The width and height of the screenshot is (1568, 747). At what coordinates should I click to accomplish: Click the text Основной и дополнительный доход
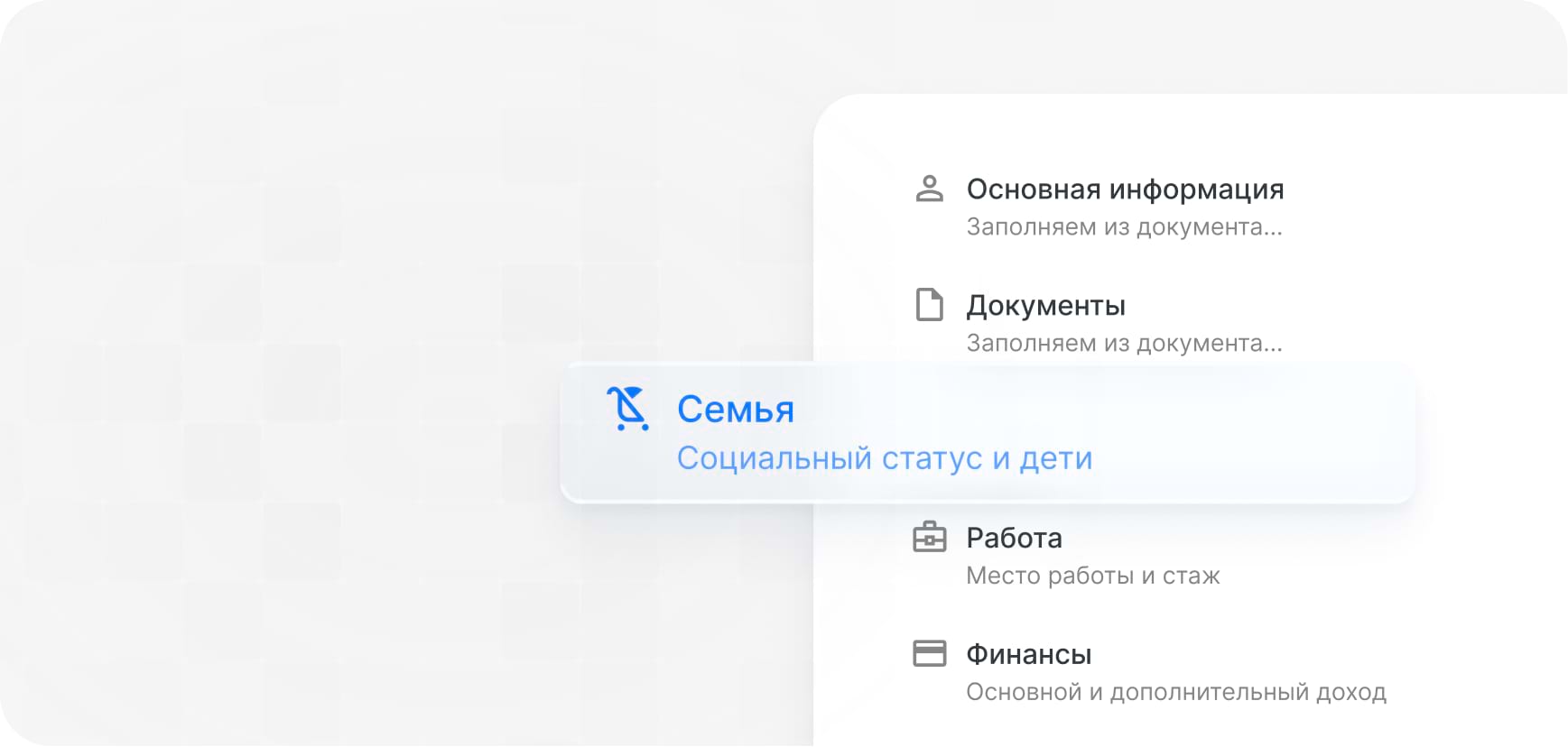tap(1175, 692)
